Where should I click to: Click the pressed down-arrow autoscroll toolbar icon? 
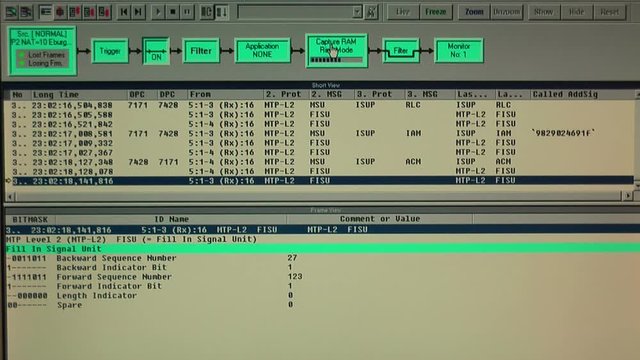click(x=222, y=12)
